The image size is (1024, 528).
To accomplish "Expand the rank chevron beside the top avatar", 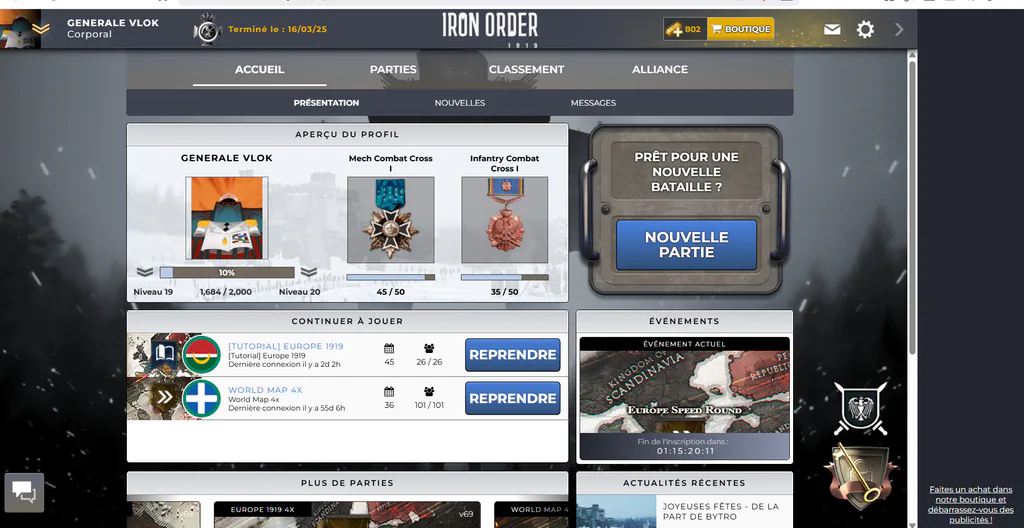I will tap(40, 29).
